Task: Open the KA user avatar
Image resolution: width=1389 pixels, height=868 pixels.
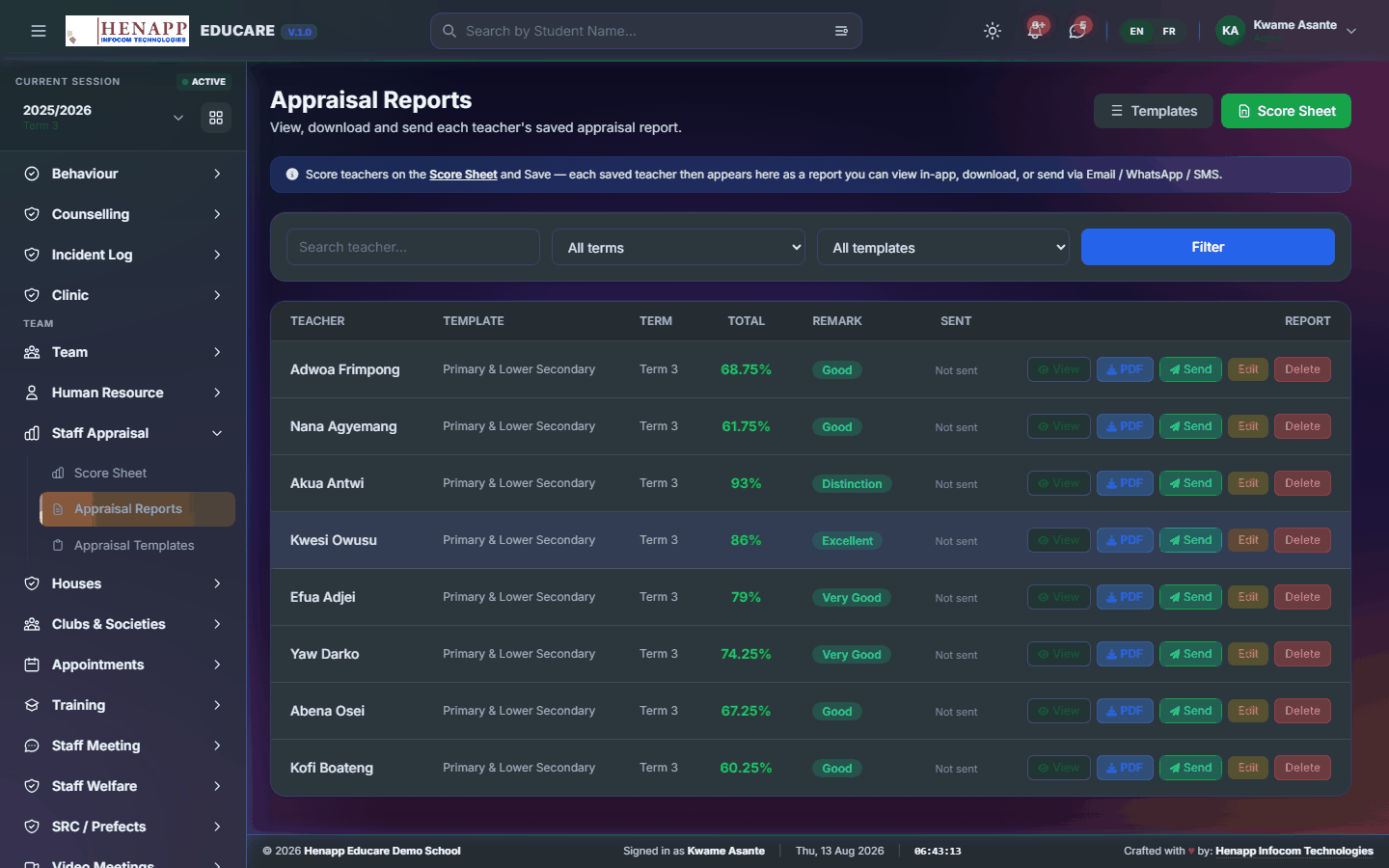Action: (x=1231, y=31)
